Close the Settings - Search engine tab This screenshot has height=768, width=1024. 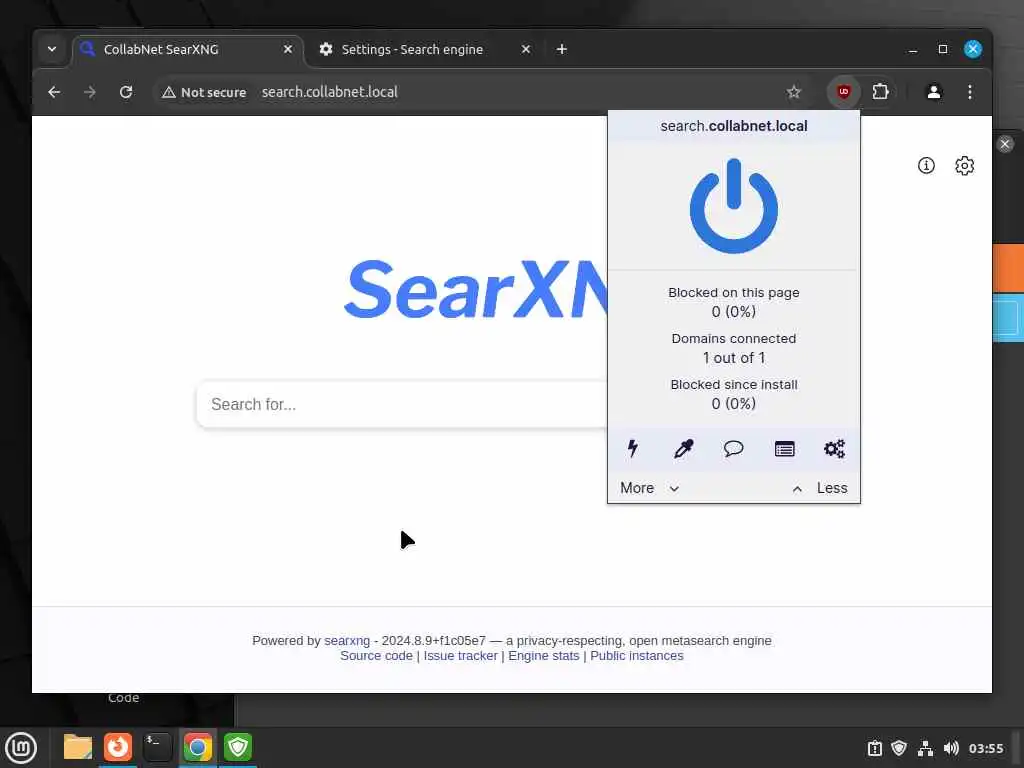point(526,50)
